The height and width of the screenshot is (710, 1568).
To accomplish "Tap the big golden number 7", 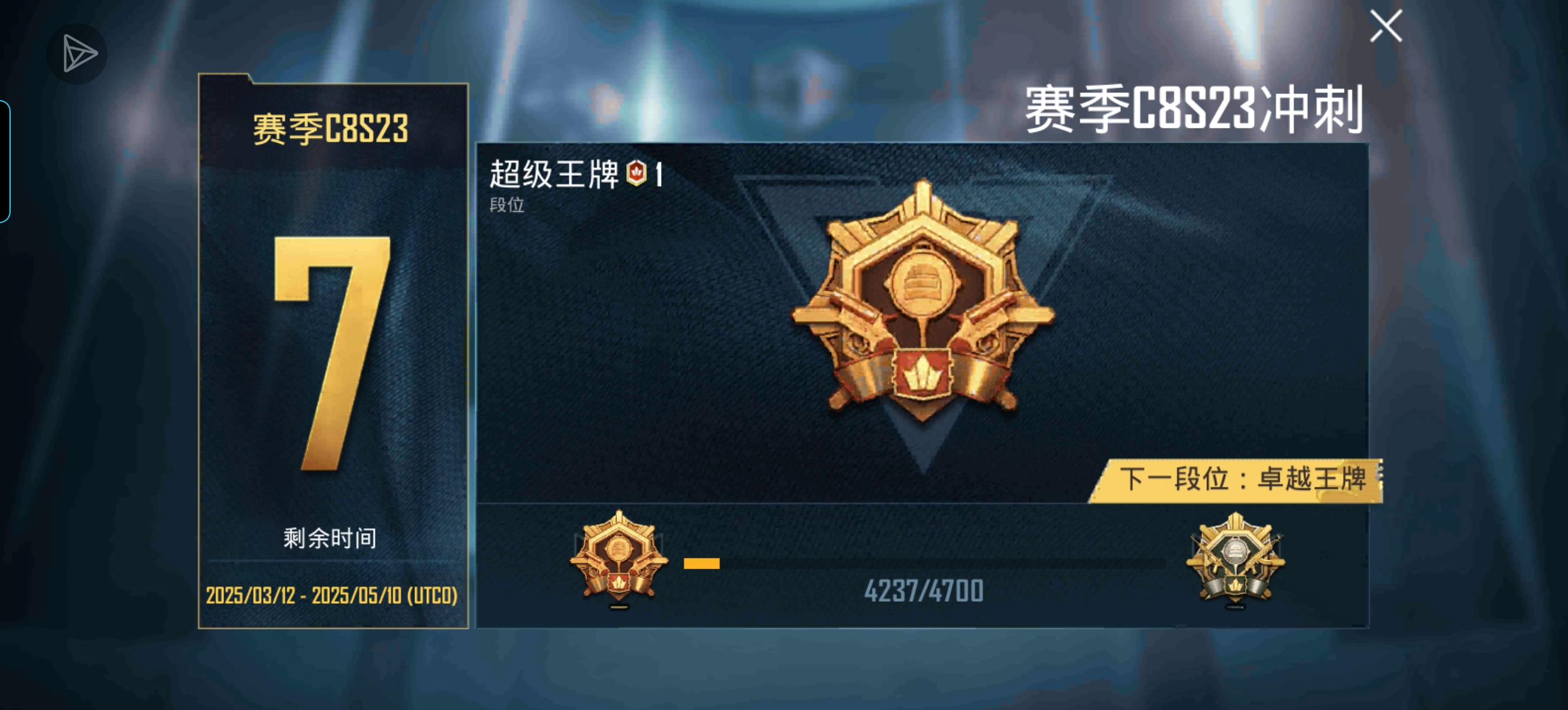I will pos(332,353).
